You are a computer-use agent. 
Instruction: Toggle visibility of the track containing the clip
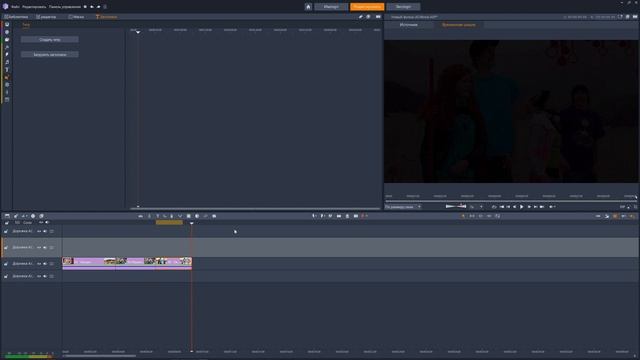pyautogui.click(x=39, y=264)
